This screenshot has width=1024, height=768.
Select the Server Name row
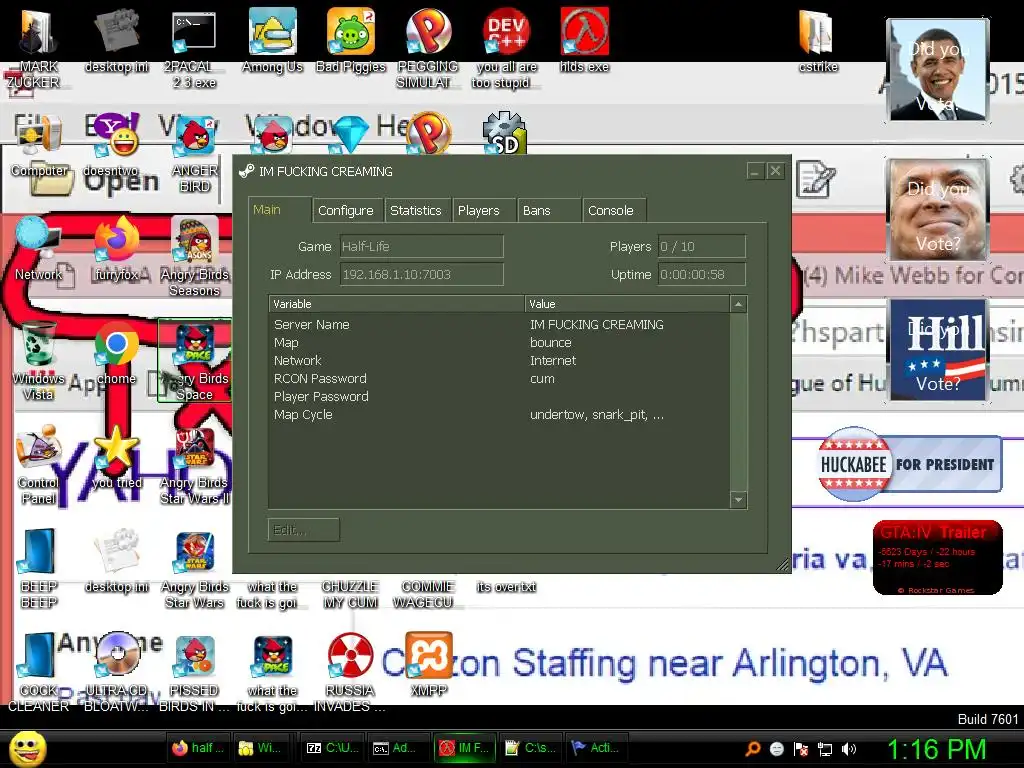(x=500, y=325)
